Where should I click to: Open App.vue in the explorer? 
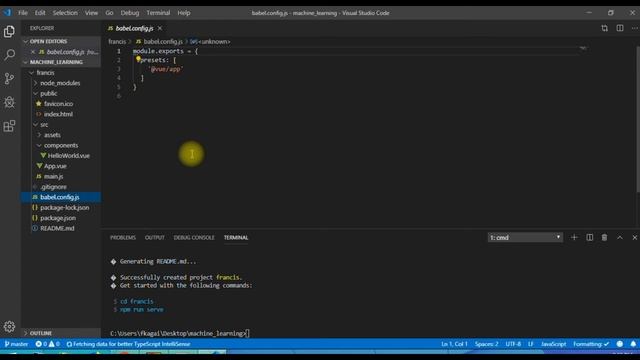(55, 166)
